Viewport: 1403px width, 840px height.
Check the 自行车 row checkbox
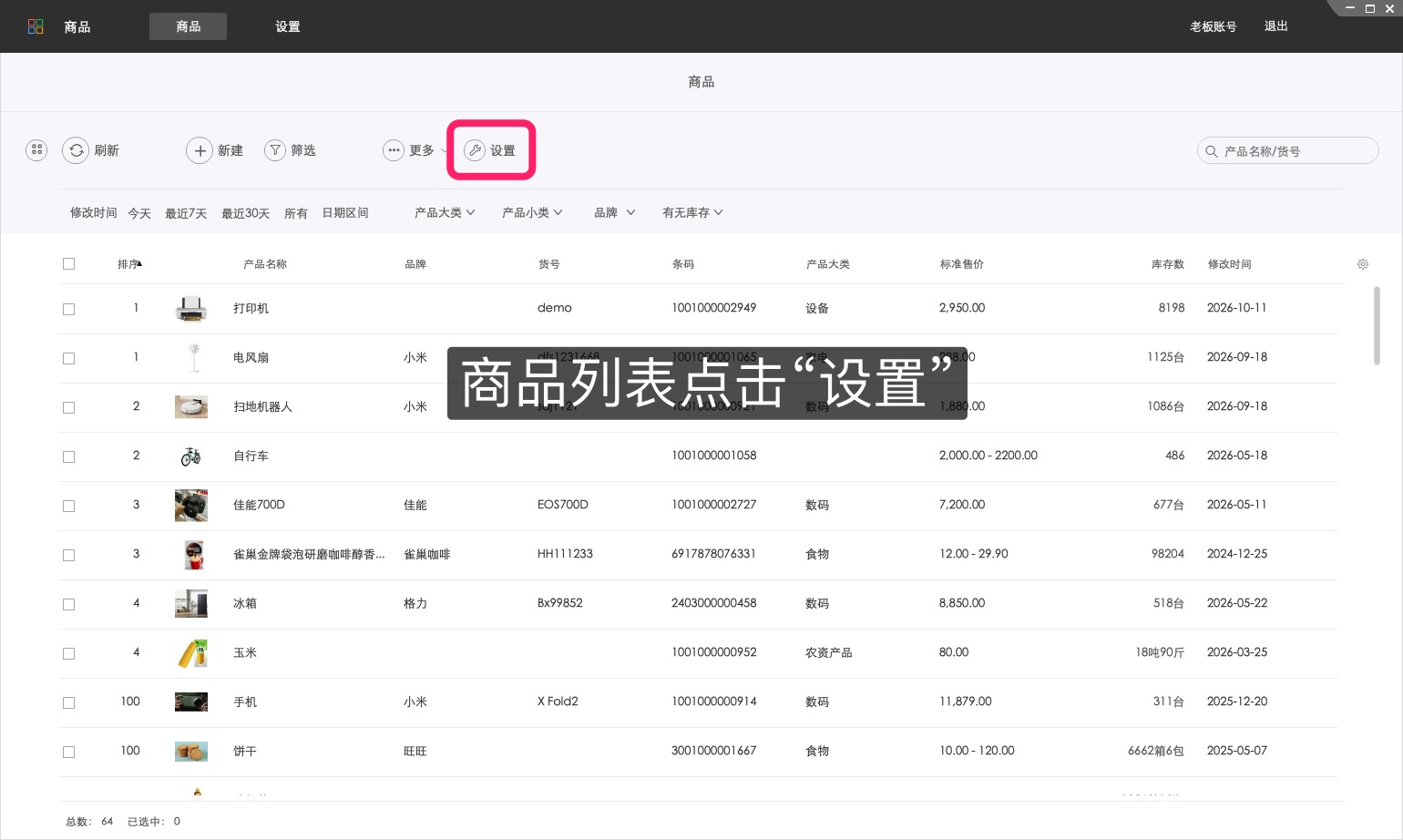(x=68, y=456)
